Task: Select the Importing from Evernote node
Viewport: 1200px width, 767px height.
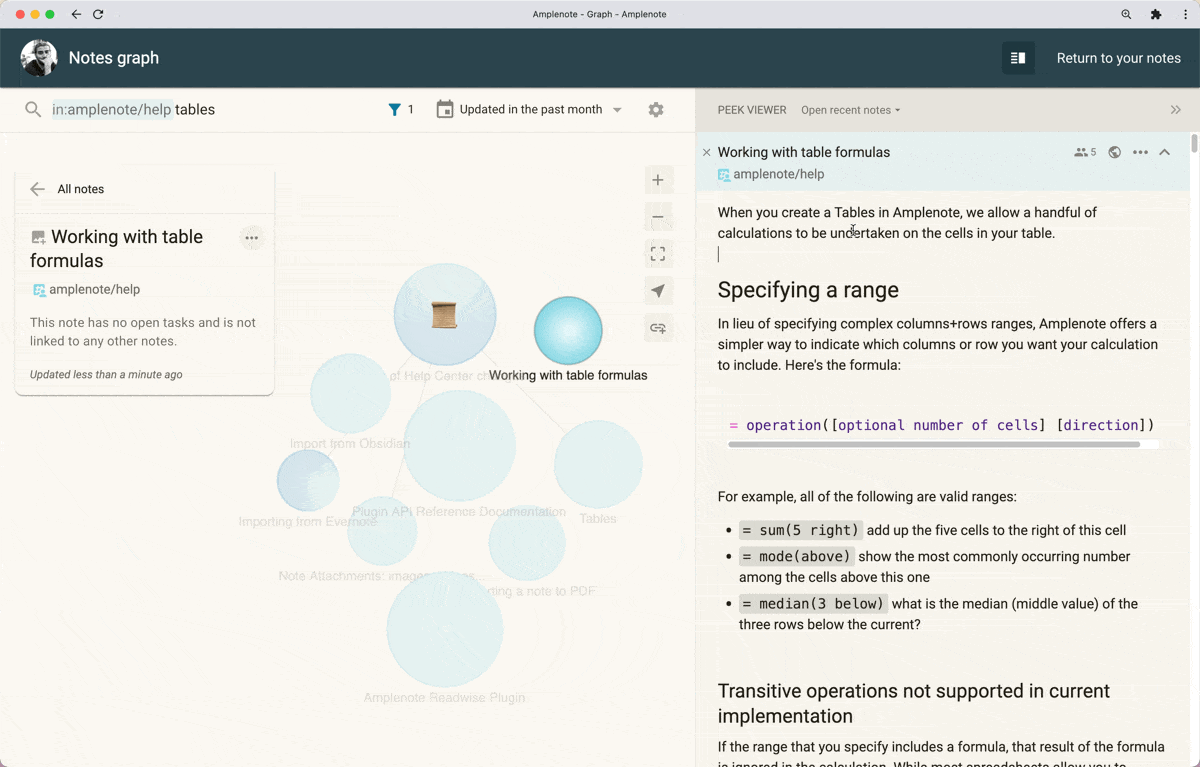Action: click(308, 481)
